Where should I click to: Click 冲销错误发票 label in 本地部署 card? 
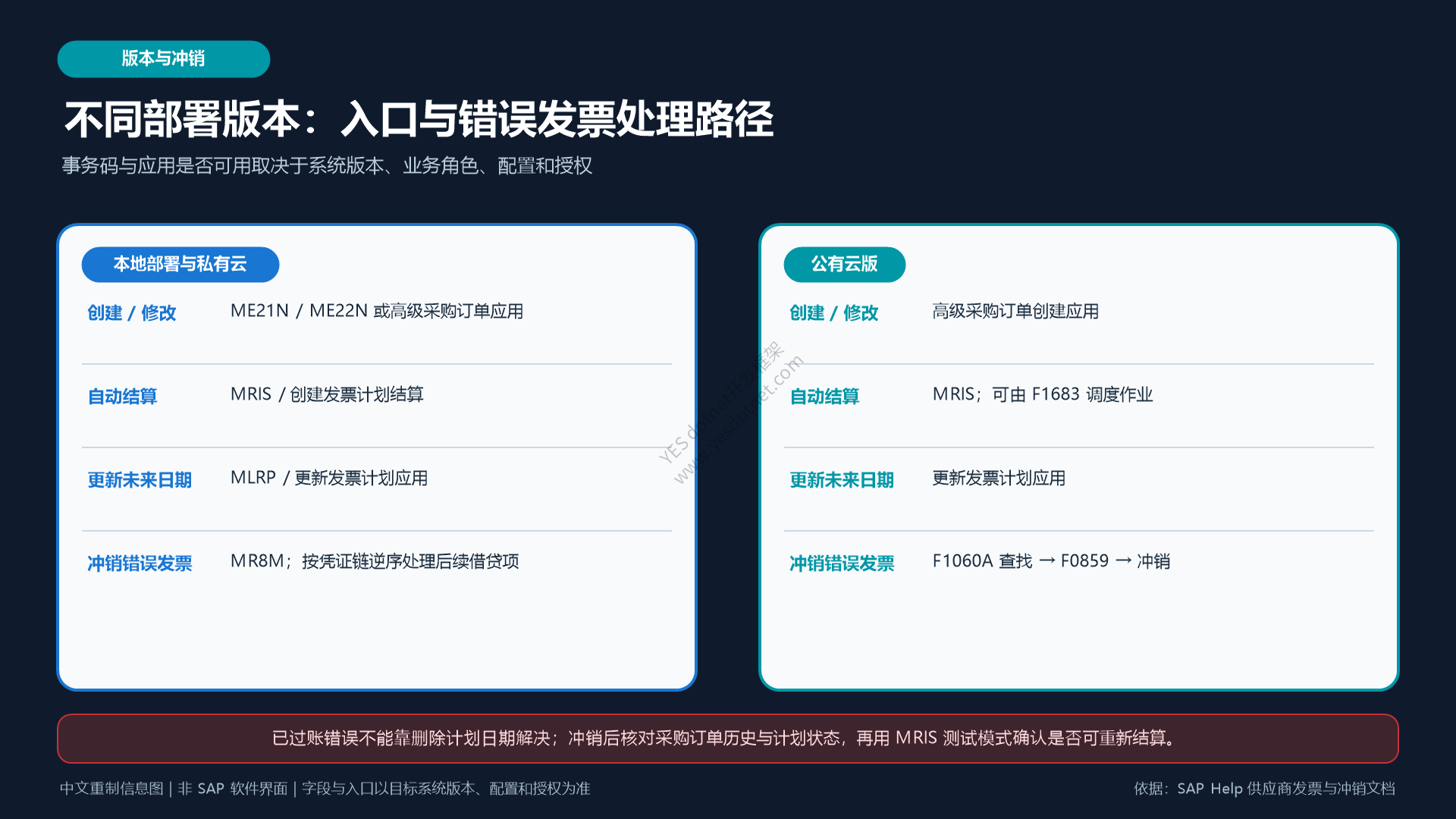[x=140, y=563]
